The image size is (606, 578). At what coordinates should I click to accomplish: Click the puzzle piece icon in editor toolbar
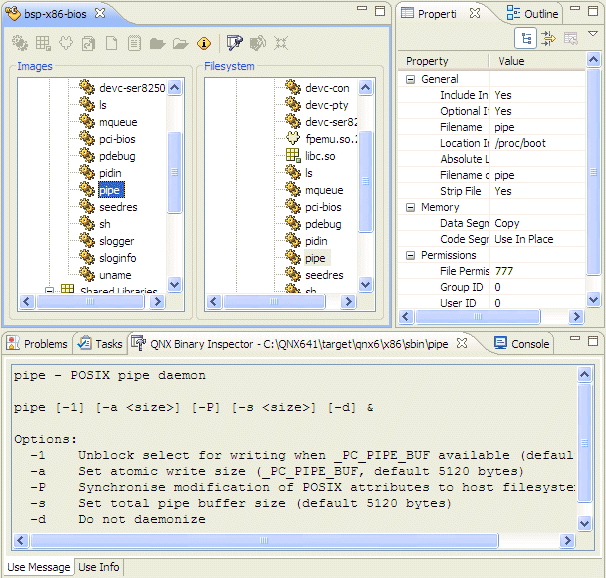click(x=65, y=43)
